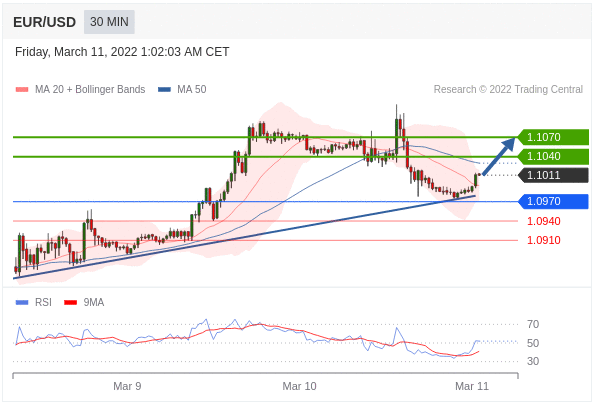Click the RSI legend label
This screenshot has width=597, height=407.
click(x=43, y=302)
